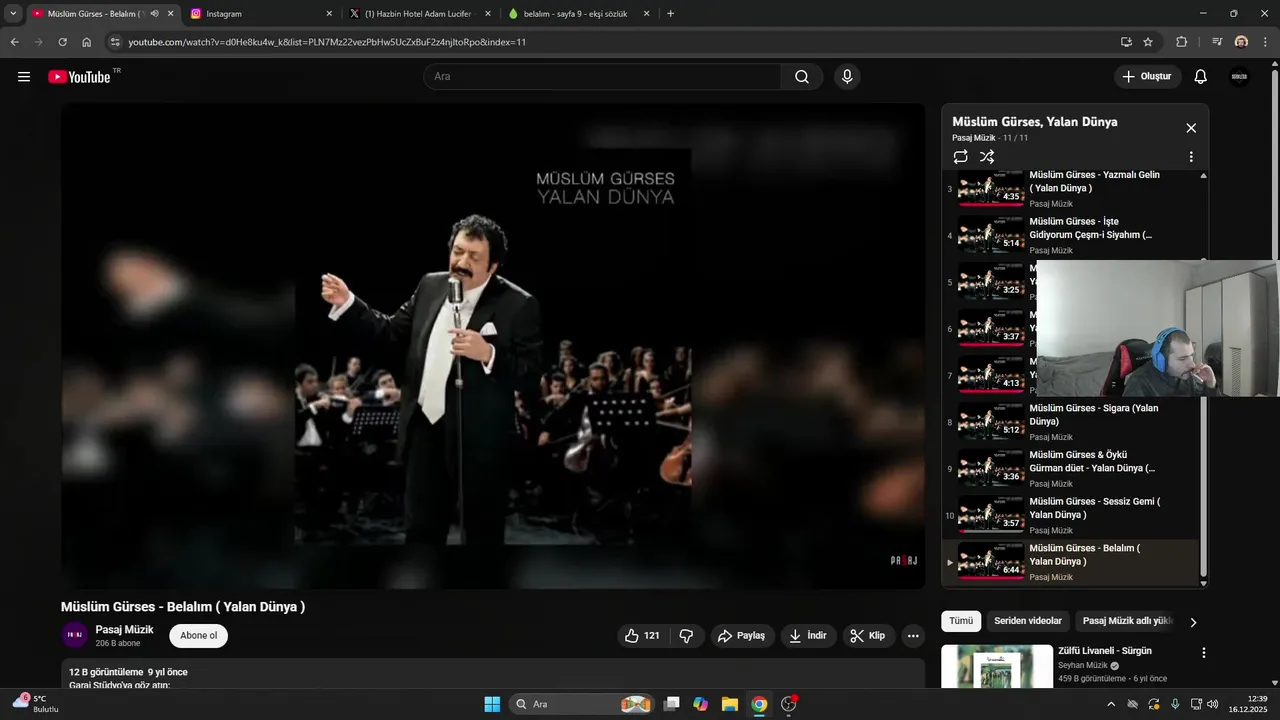Switch to the ekşi sözlük tab
Viewport: 1280px width, 720px height.
[x=578, y=14]
